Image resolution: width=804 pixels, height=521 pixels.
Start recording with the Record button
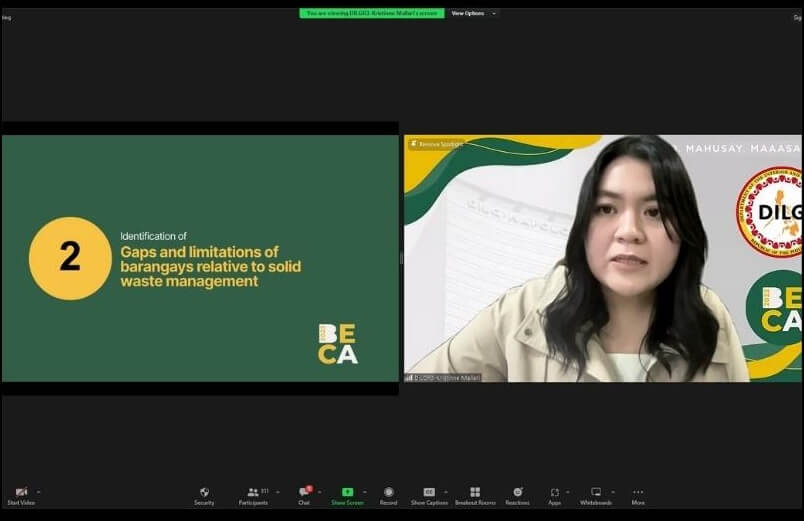[388, 493]
